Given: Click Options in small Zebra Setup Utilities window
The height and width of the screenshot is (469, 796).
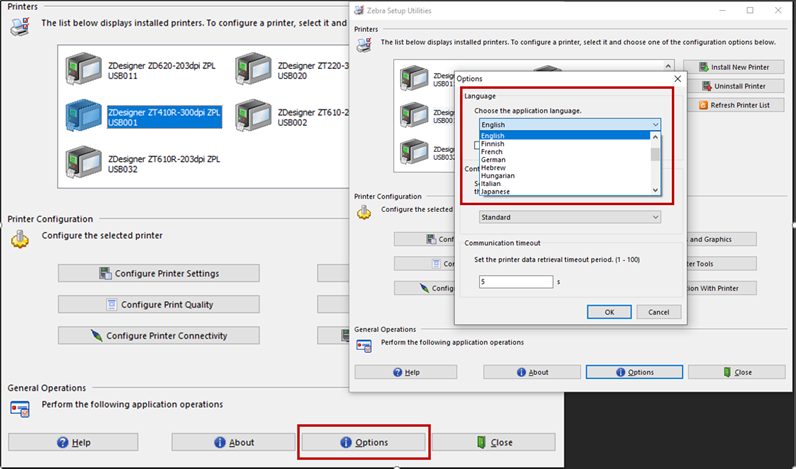Looking at the screenshot, I should [x=635, y=372].
